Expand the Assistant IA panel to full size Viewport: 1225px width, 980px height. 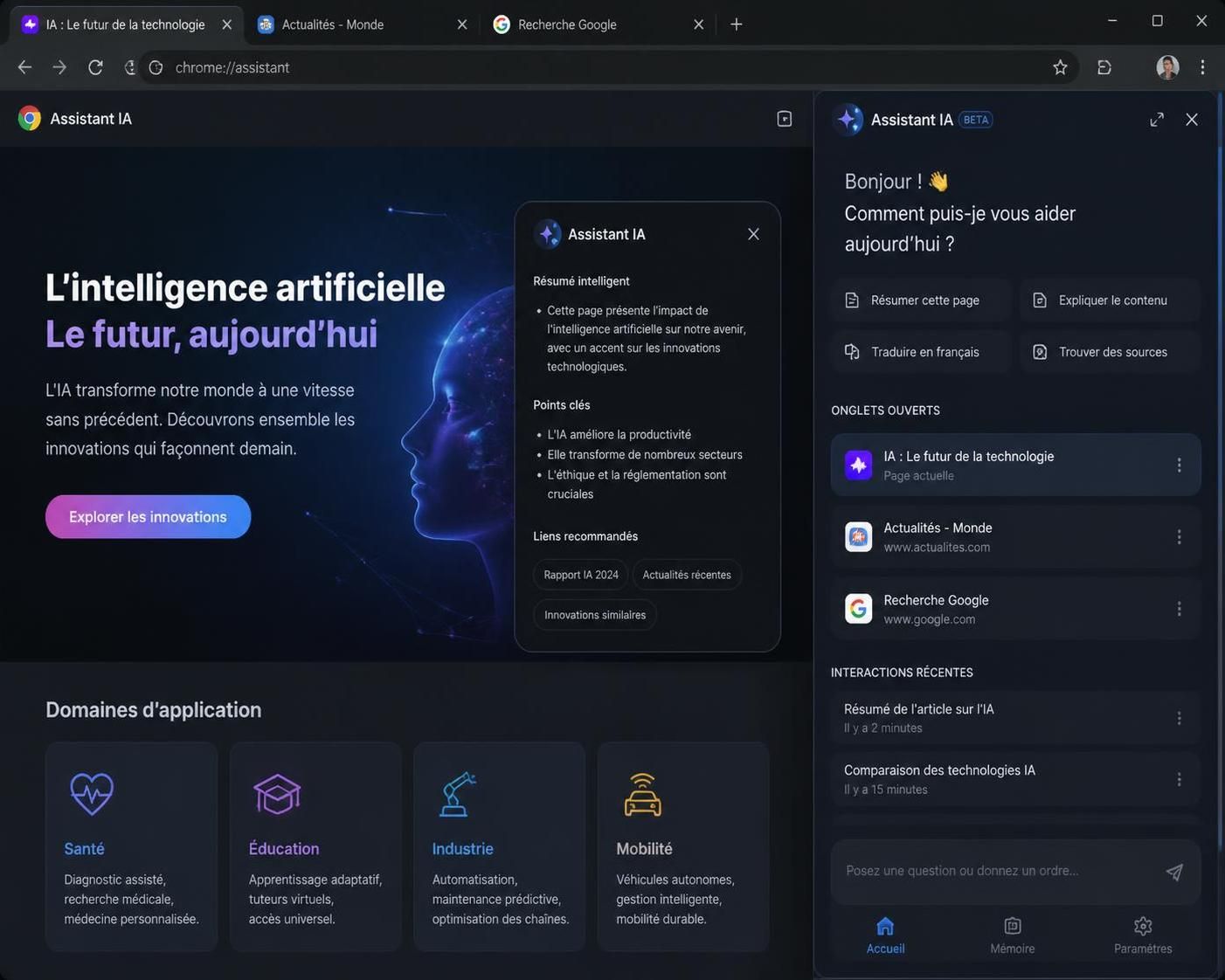1157,120
